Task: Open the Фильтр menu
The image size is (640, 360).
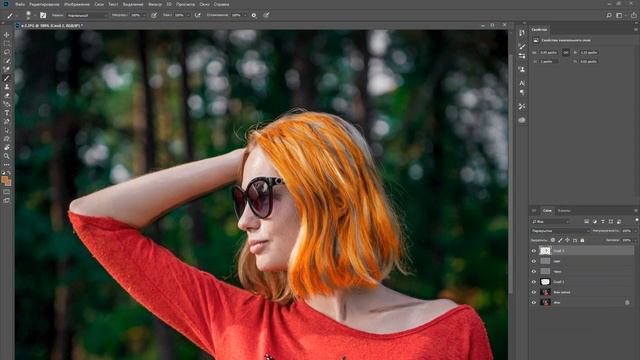Action: [155, 4]
